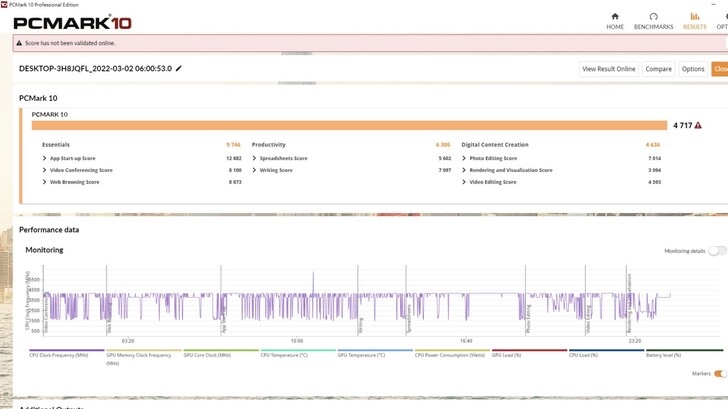Expand the Video Conferencing Score row
Screen dimensions: 728x409
pyautogui.click(x=44, y=170)
